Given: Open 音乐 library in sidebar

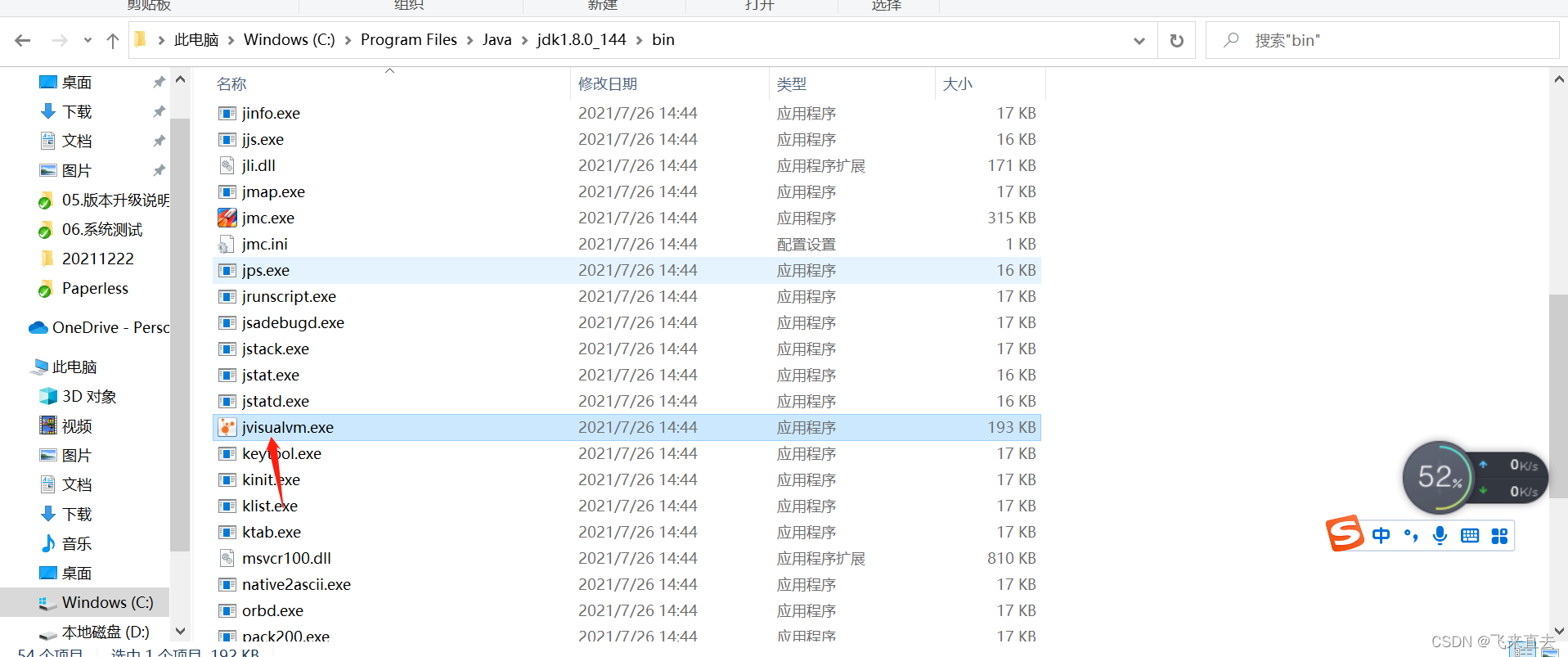Looking at the screenshot, I should pos(77,543).
